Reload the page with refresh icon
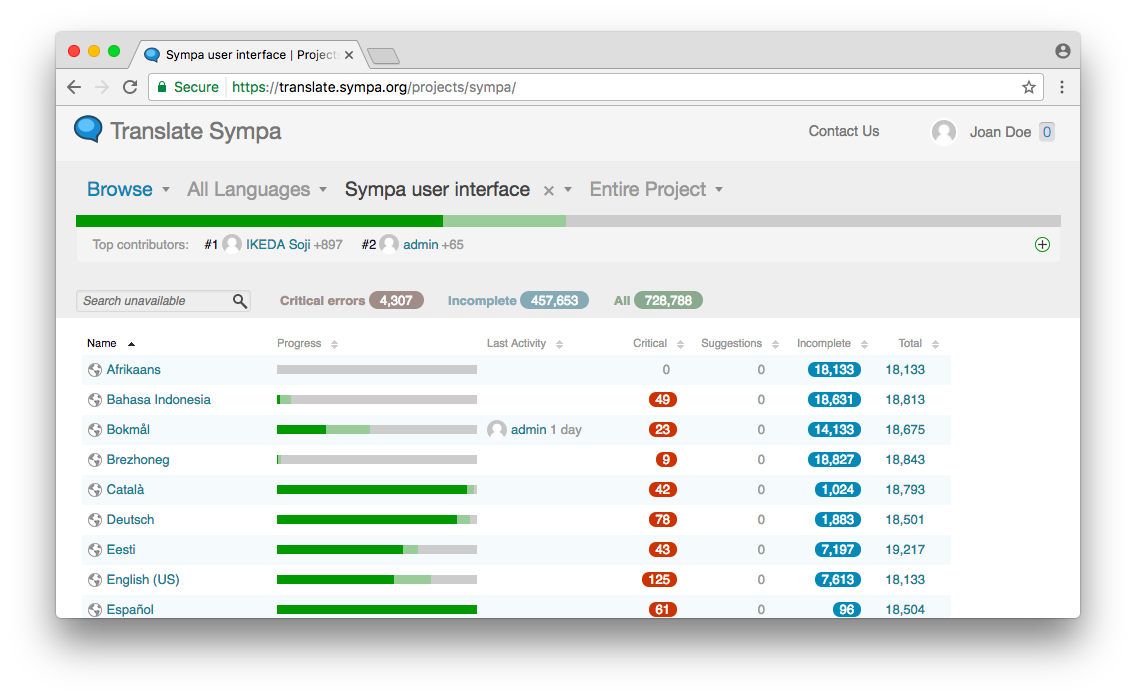This screenshot has width=1136, height=698. tap(130, 87)
